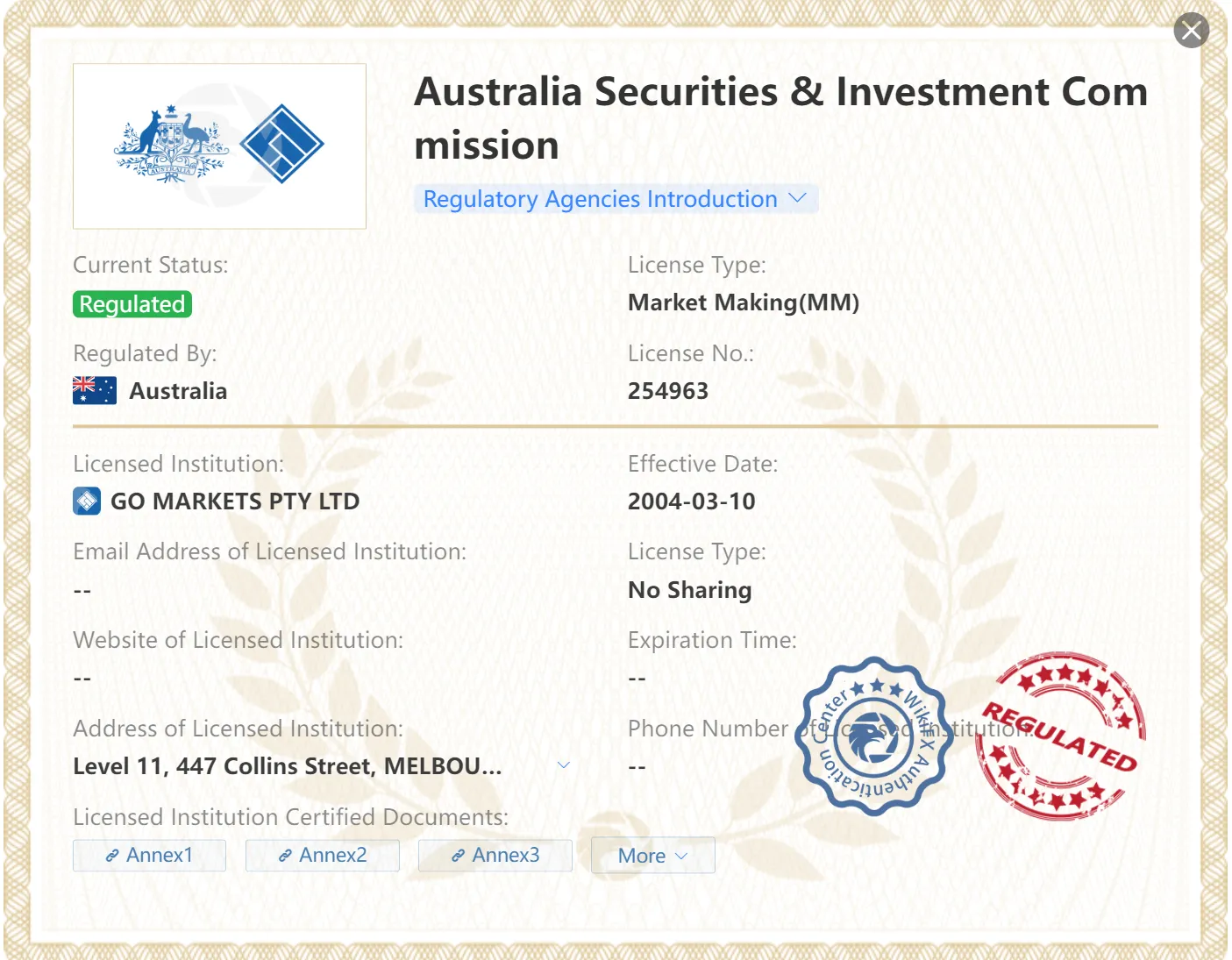Click the WikiFX Authentication Center seal
The image size is (1232, 960).
click(x=873, y=736)
